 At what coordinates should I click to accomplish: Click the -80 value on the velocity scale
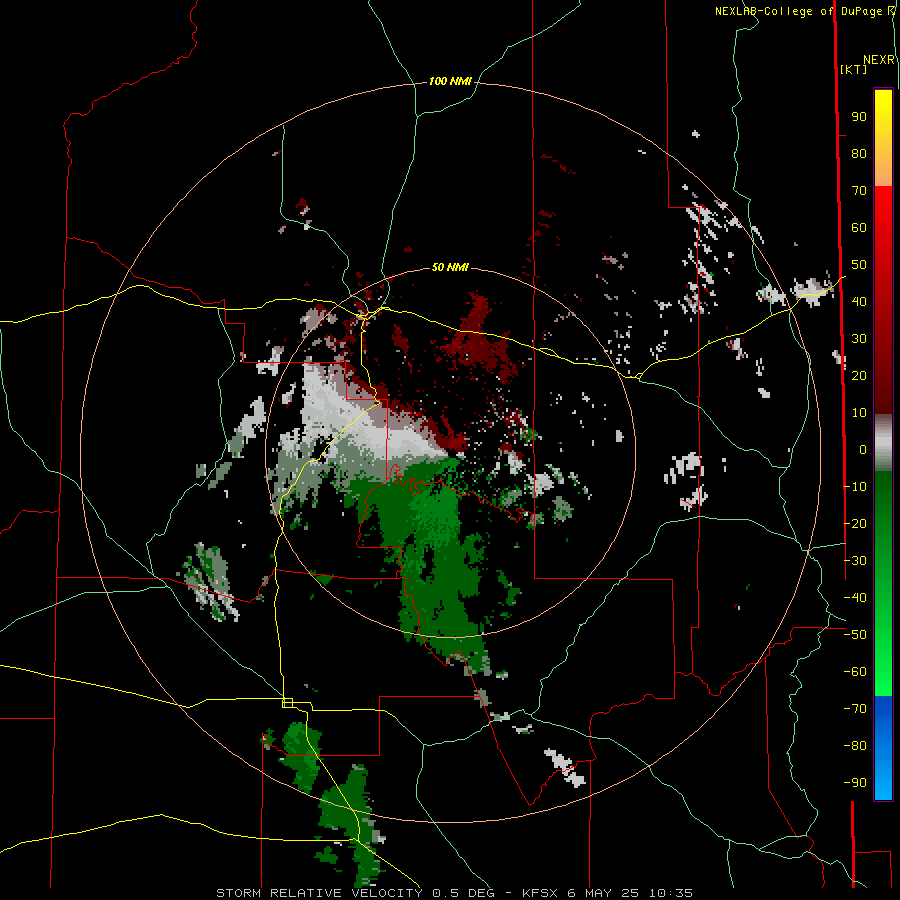click(x=855, y=746)
